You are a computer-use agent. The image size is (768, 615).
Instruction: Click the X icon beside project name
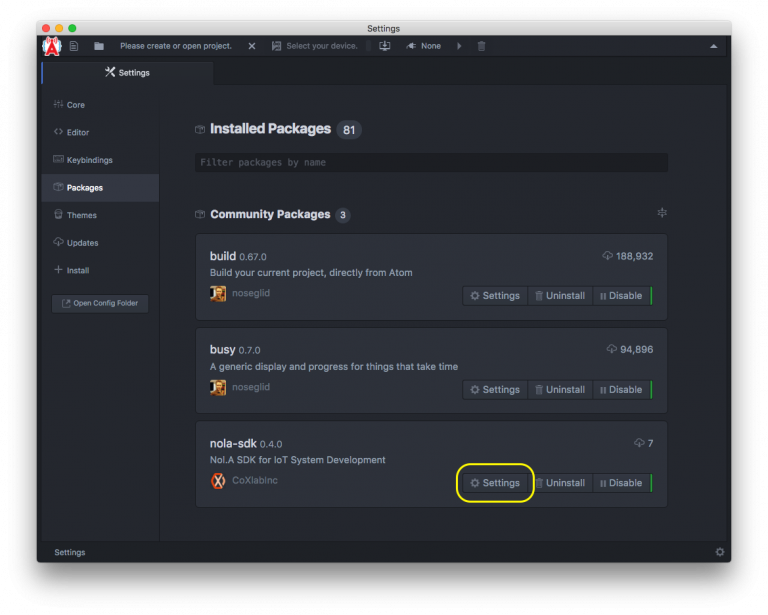(x=252, y=46)
